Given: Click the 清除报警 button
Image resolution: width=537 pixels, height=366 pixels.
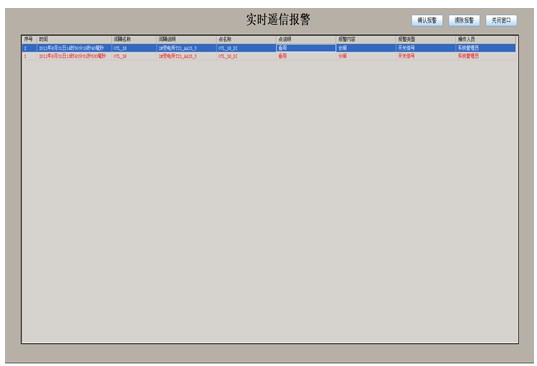Looking at the screenshot, I should click(x=464, y=21).
